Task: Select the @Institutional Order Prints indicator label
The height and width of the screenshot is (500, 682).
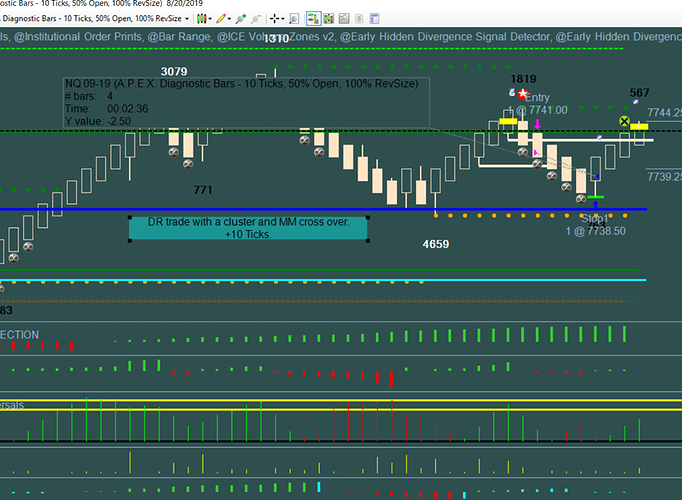Action: click(x=78, y=37)
